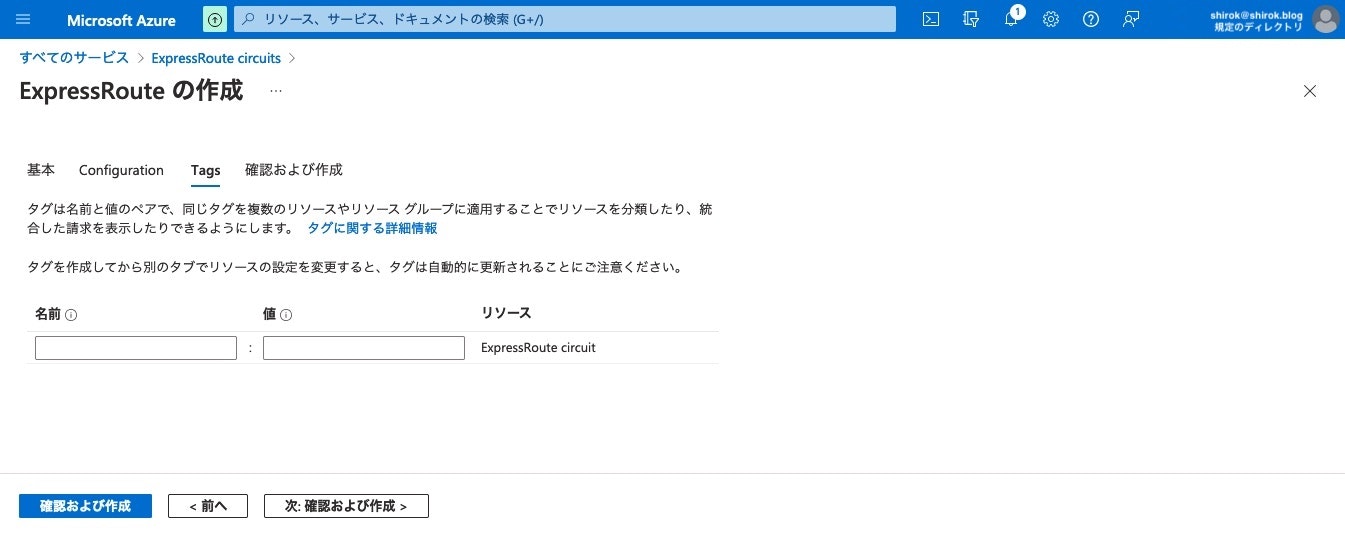Go to すべてのサービス breadcrumb
This screenshot has height=536, width=1345.
(x=74, y=58)
